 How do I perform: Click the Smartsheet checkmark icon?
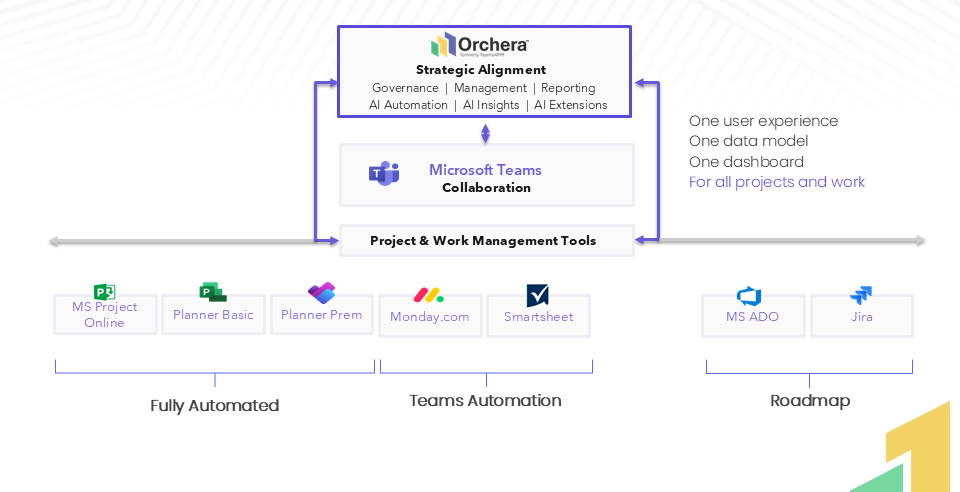click(538, 296)
